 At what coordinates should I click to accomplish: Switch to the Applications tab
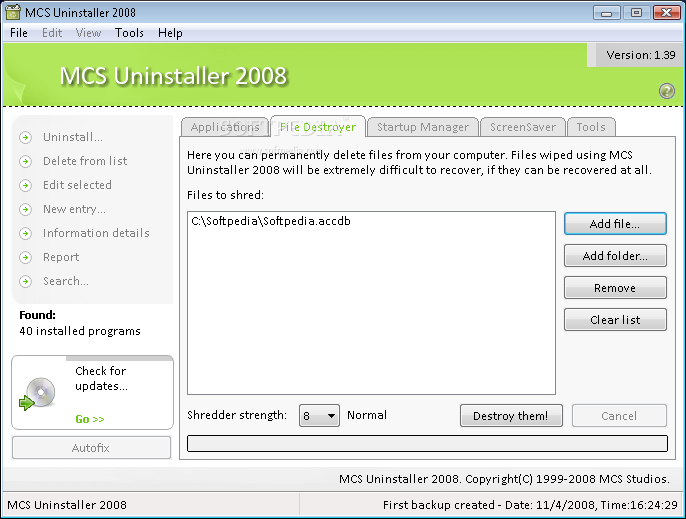pyautogui.click(x=225, y=127)
